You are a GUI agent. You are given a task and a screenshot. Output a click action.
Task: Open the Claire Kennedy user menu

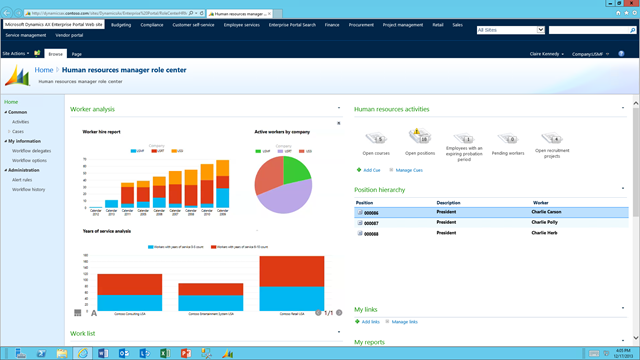(x=547, y=54)
